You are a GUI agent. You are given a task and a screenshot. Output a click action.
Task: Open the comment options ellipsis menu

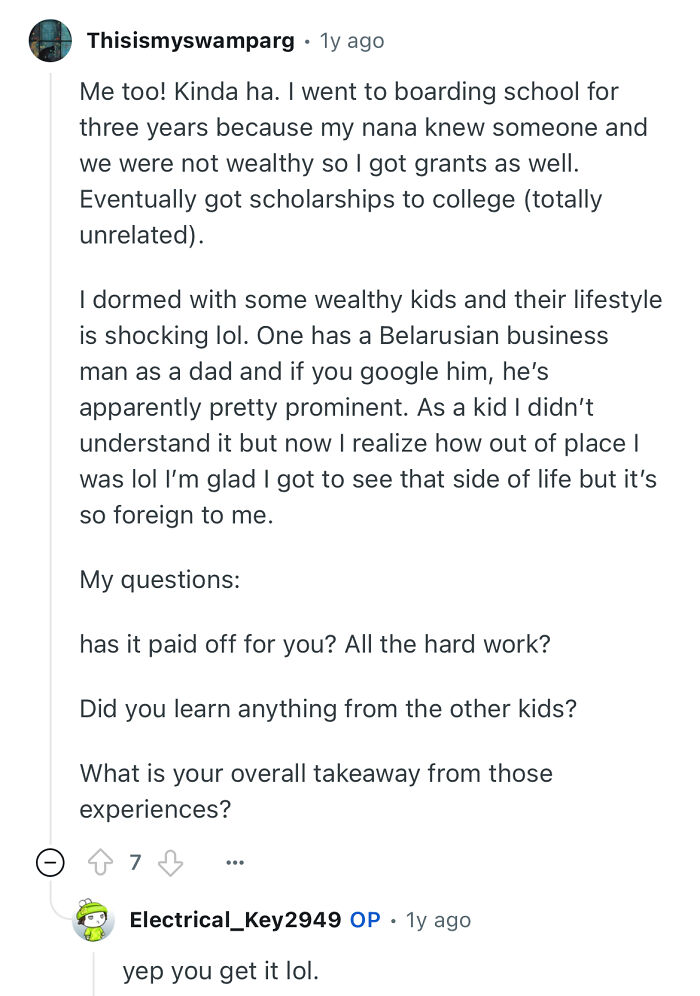coord(234,861)
